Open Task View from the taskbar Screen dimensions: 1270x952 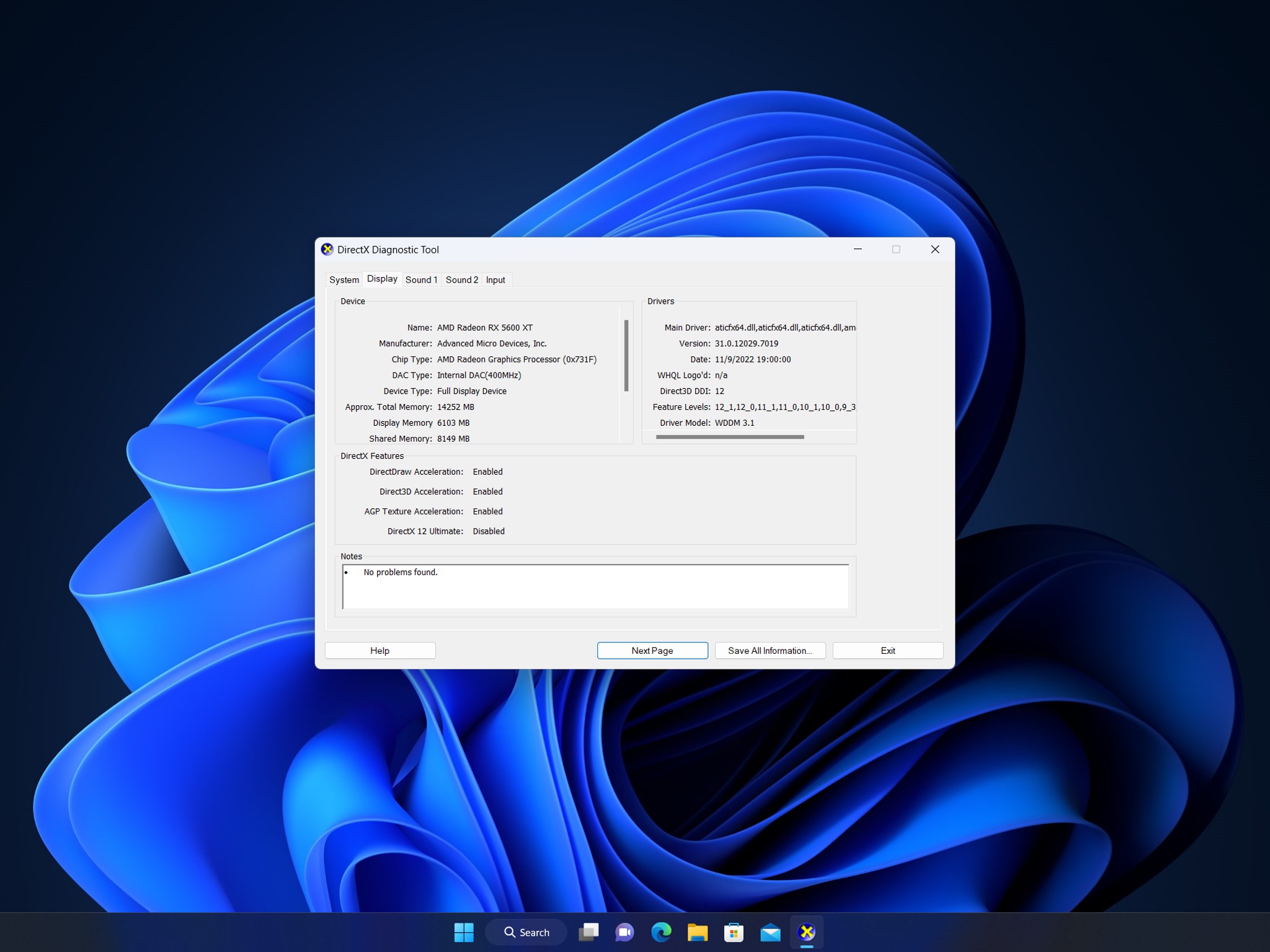pos(588,932)
